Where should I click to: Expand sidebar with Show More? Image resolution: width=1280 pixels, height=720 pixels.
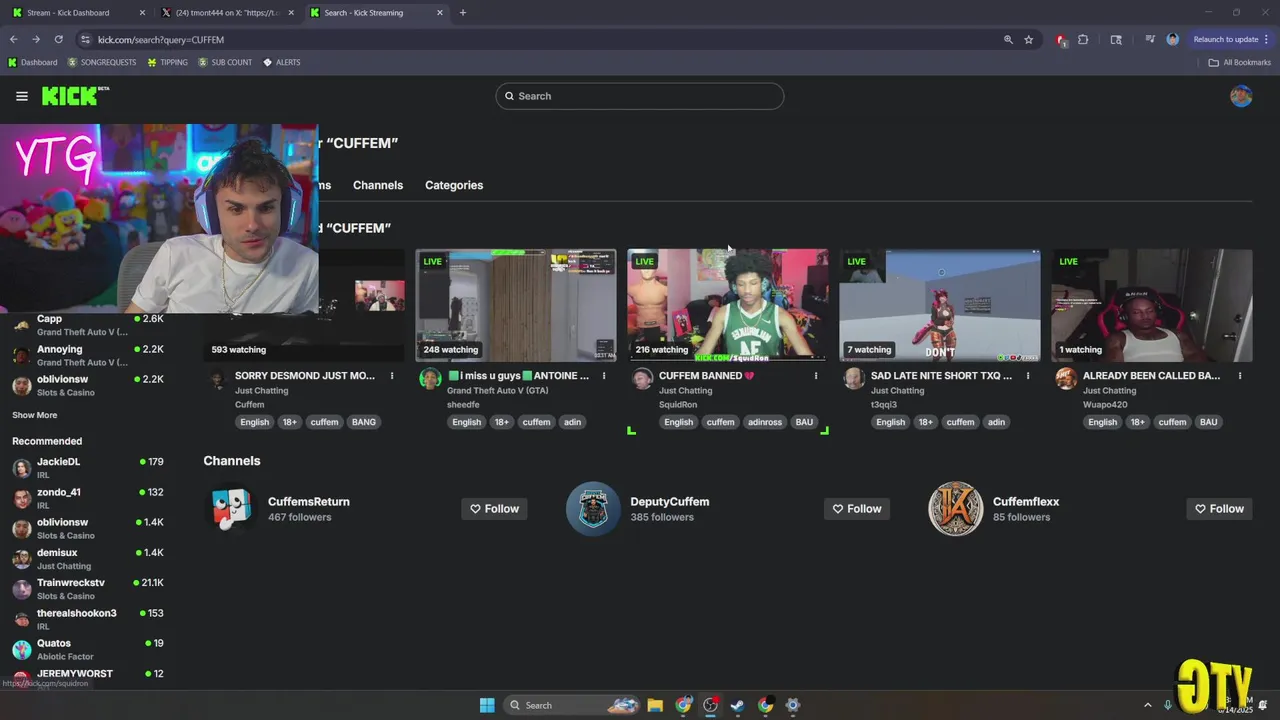click(34, 415)
